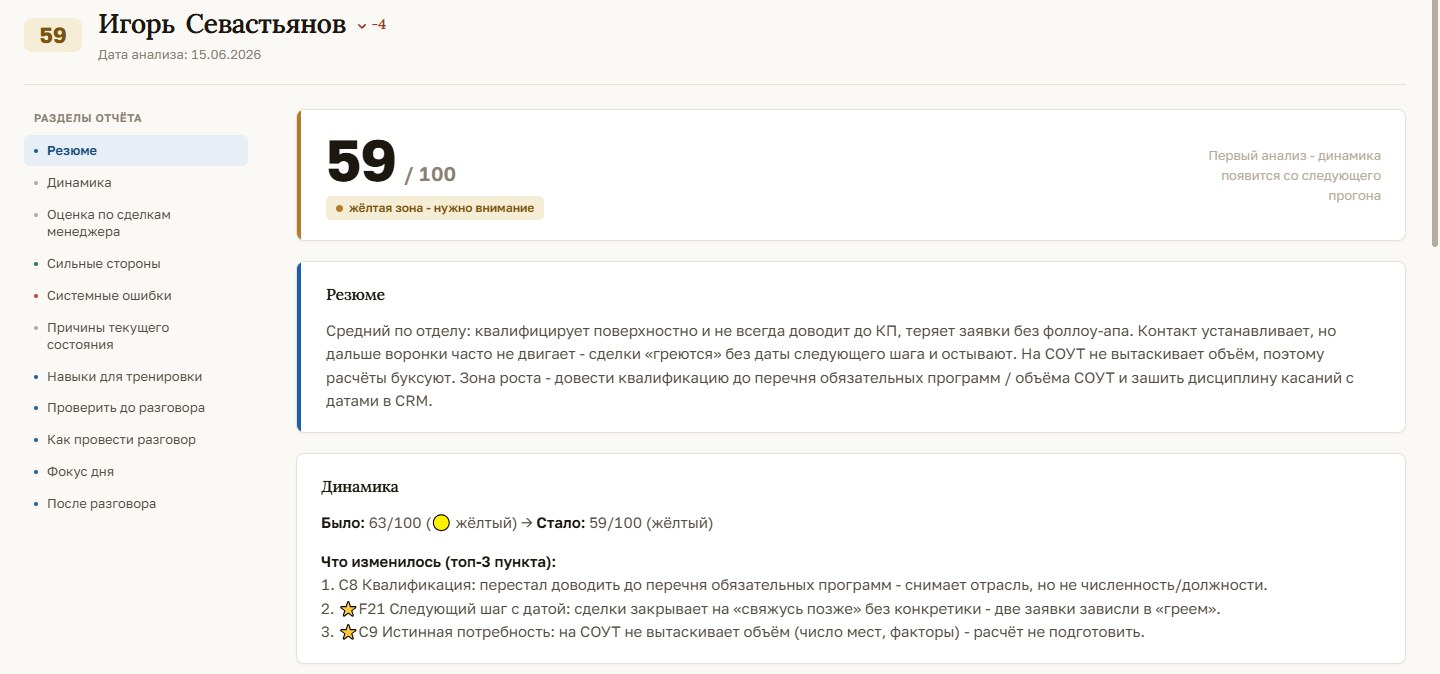Open the Резюме section in sidebar
The width and height of the screenshot is (1440, 674).
(x=136, y=151)
